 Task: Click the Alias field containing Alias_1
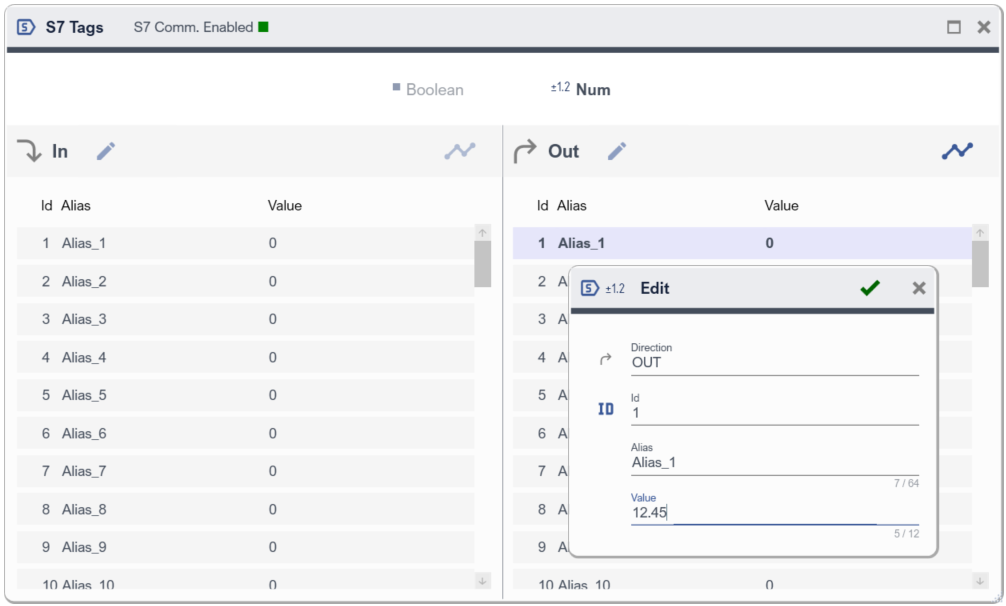point(773,463)
